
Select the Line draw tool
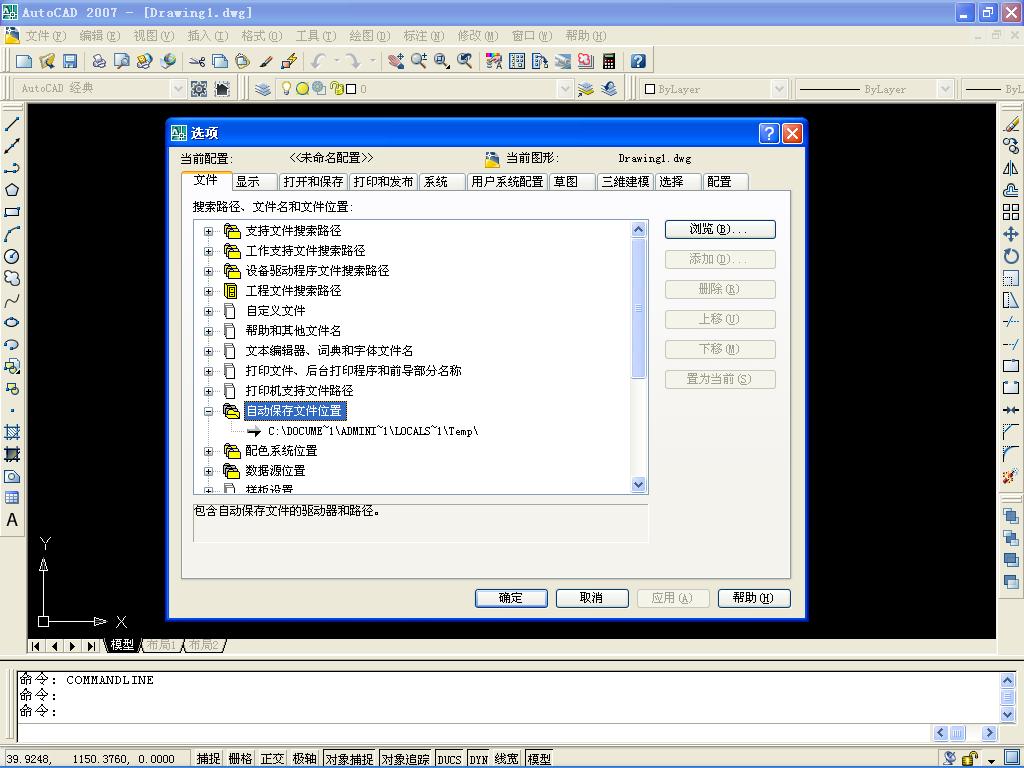coord(12,123)
